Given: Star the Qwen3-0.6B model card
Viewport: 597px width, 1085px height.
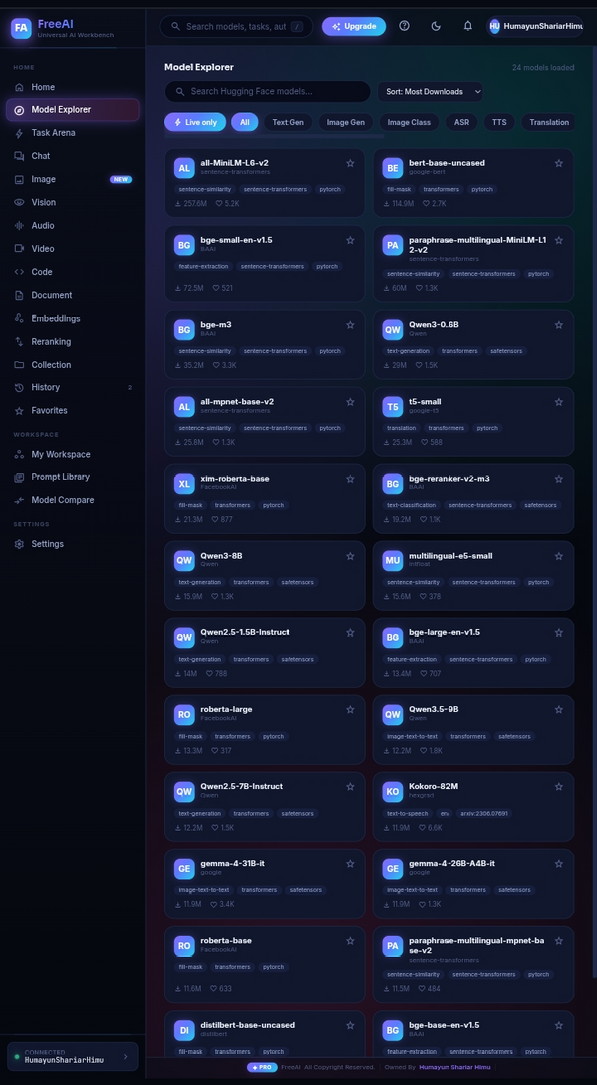Looking at the screenshot, I should click(x=559, y=325).
